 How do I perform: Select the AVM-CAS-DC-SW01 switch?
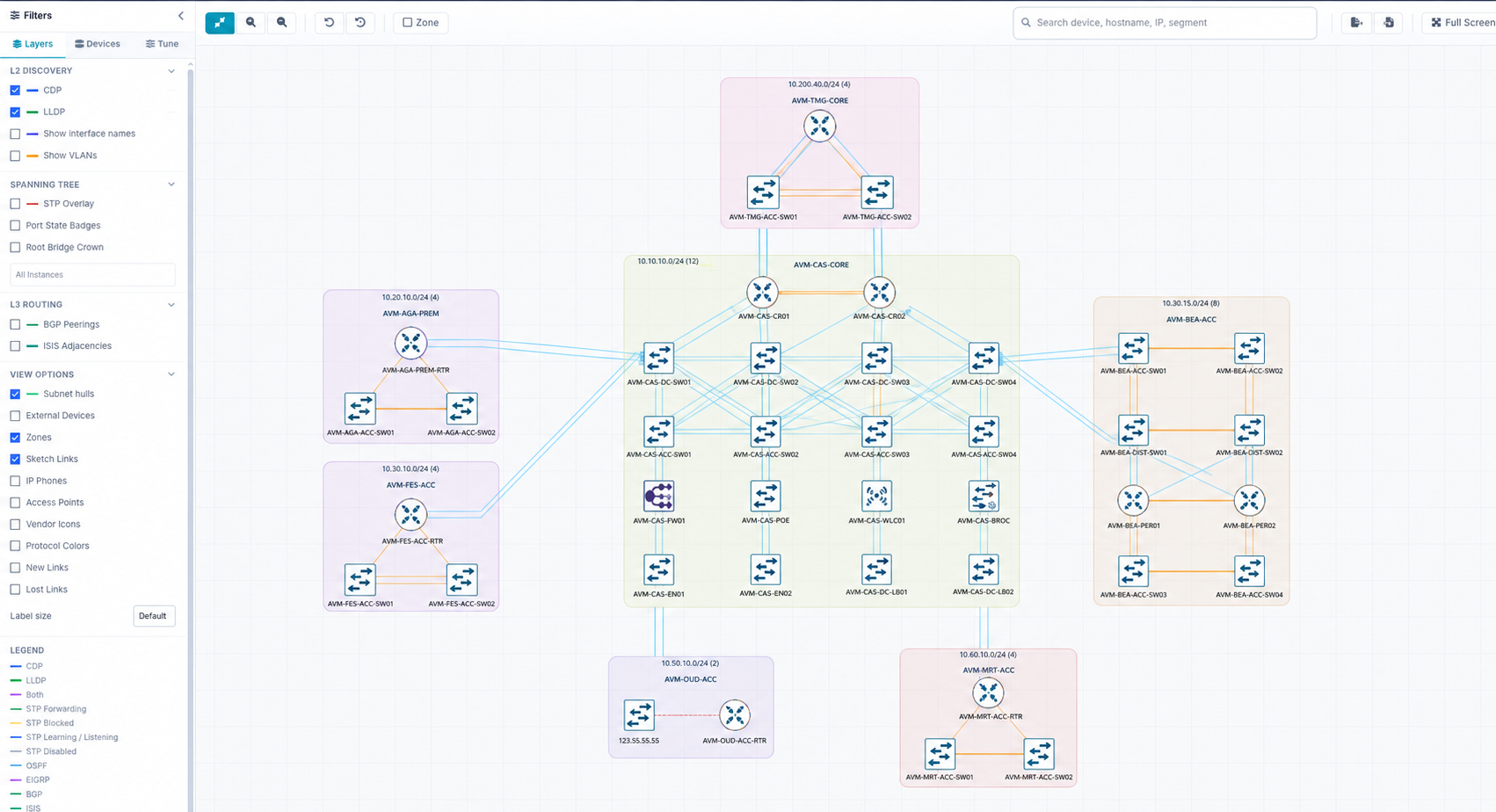[x=658, y=359]
